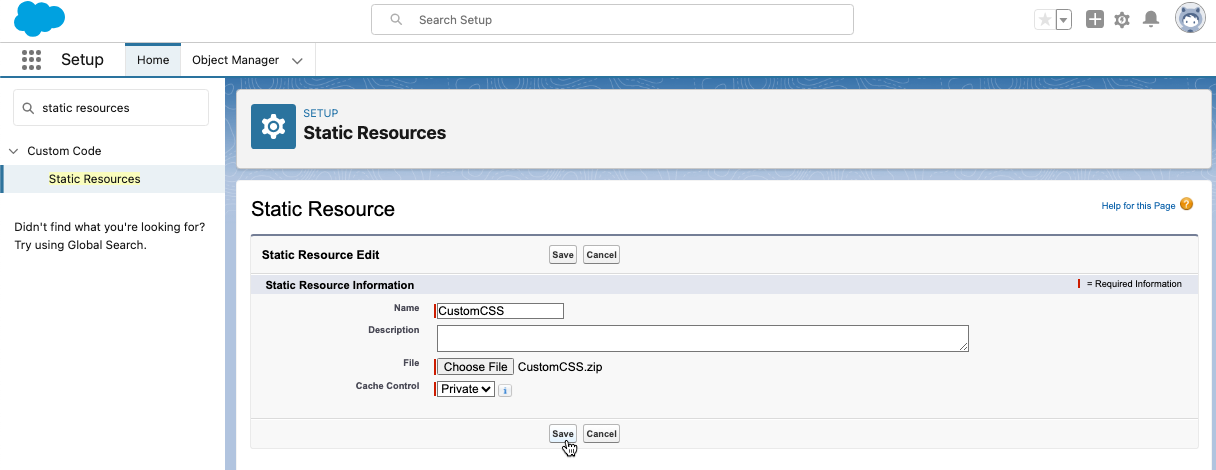The height and width of the screenshot is (470, 1216).
Task: Open the Setup gear menu
Action: (1122, 20)
